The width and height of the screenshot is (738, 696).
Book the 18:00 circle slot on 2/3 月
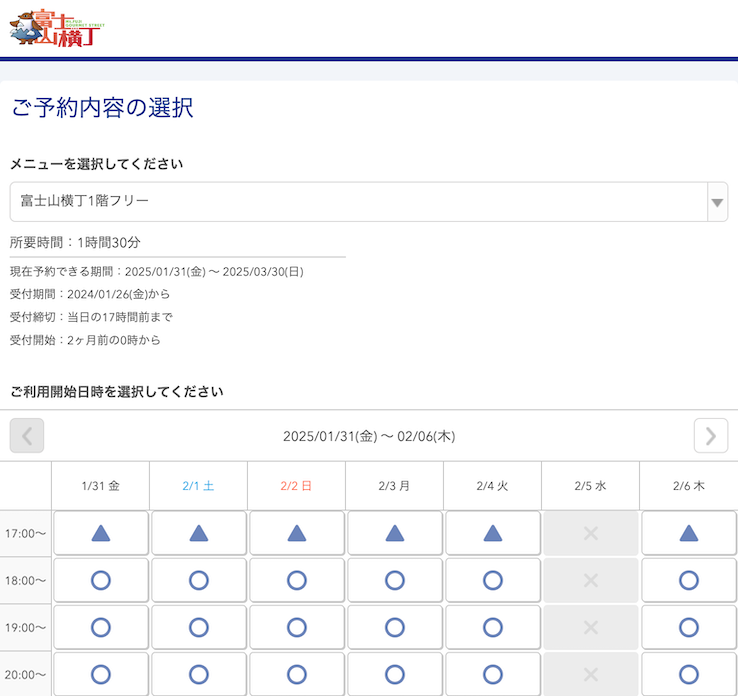394,580
